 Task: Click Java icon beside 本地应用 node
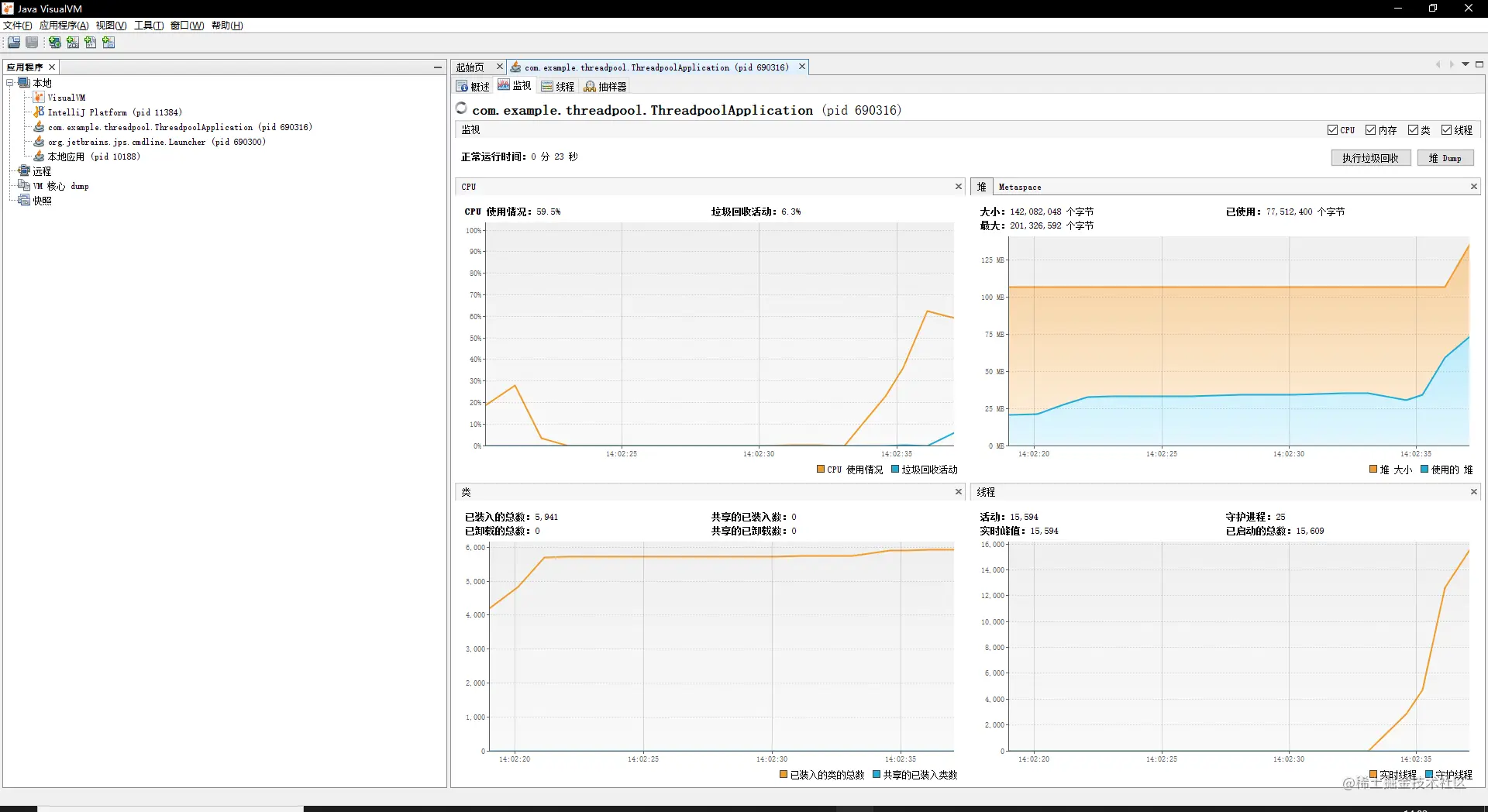39,157
